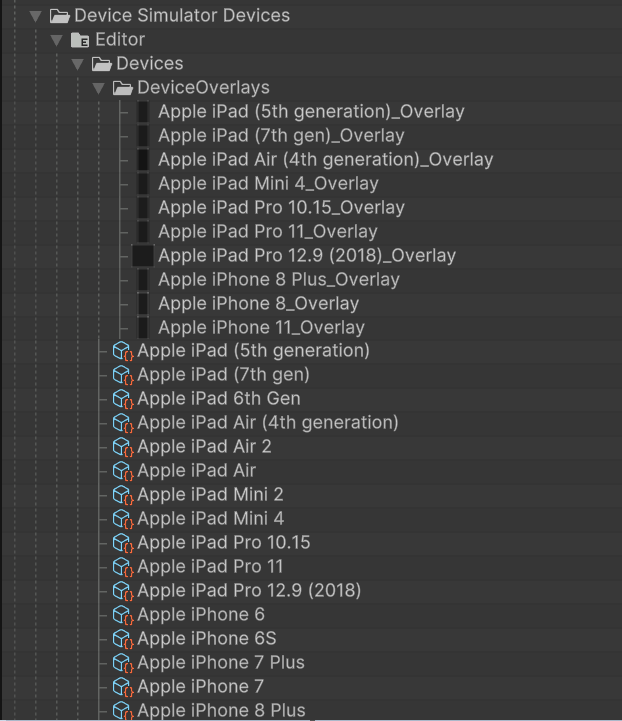Select the Apple iPad 6th Gen label
The height and width of the screenshot is (721, 622).
219,399
